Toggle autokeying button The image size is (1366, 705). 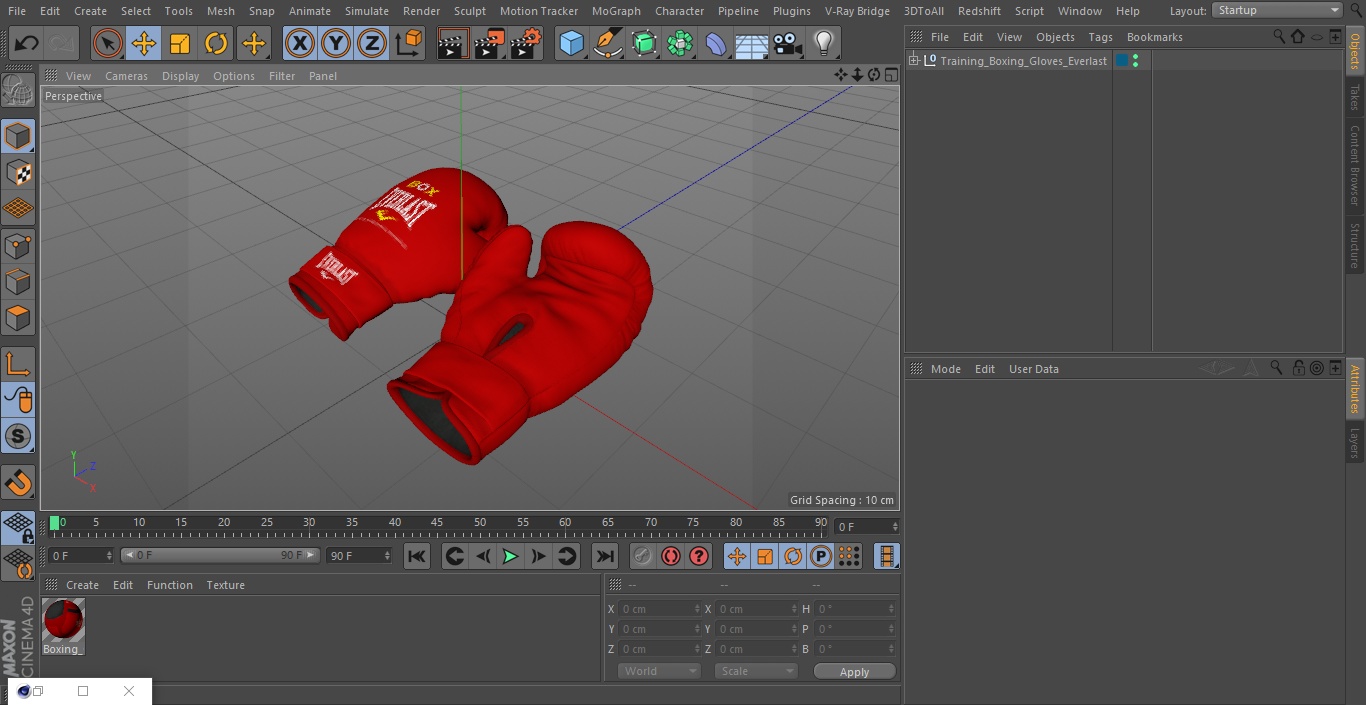[x=671, y=556]
